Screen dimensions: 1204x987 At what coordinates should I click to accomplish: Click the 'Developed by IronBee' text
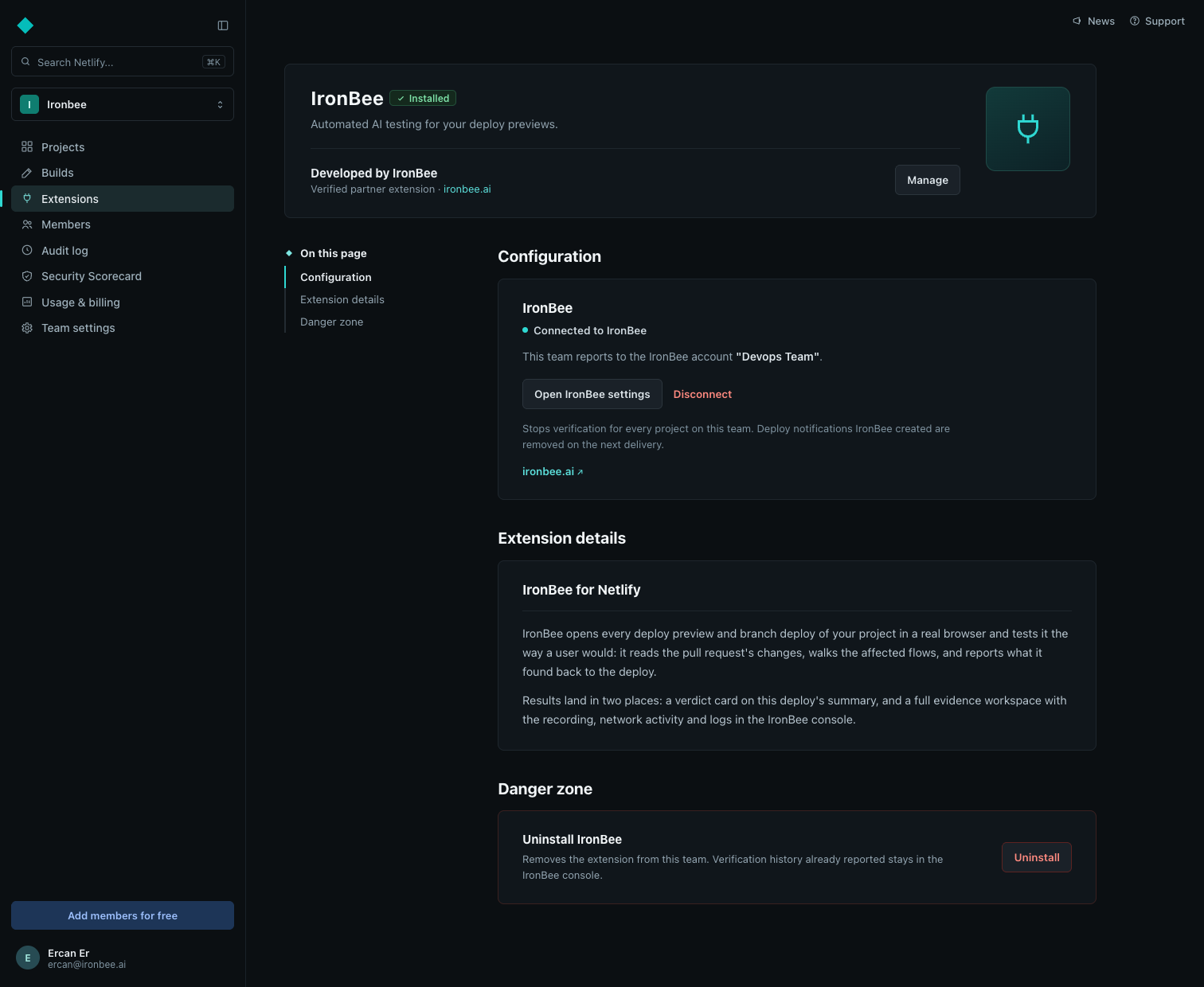tap(373, 173)
